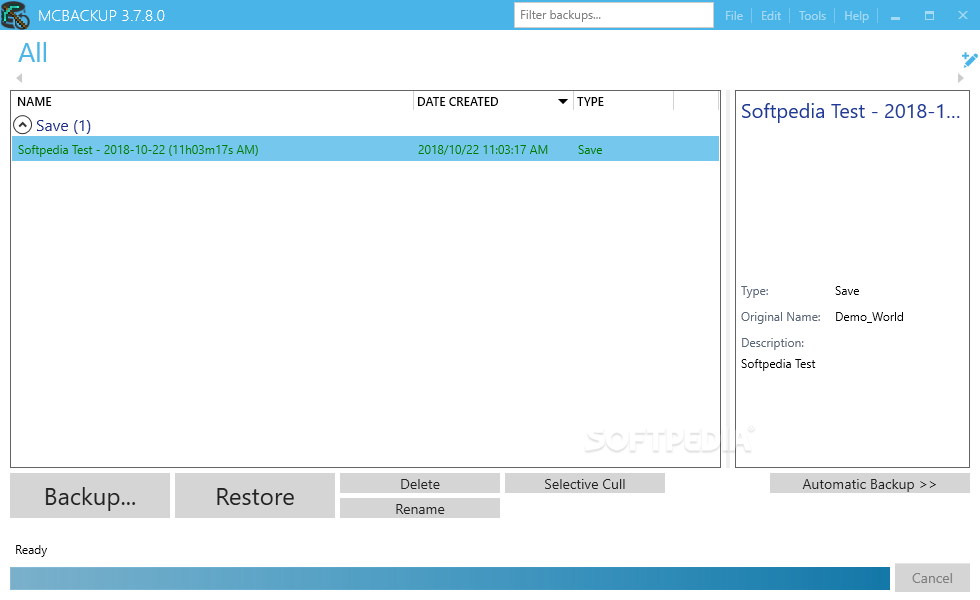Click the Delete button

(x=420, y=483)
